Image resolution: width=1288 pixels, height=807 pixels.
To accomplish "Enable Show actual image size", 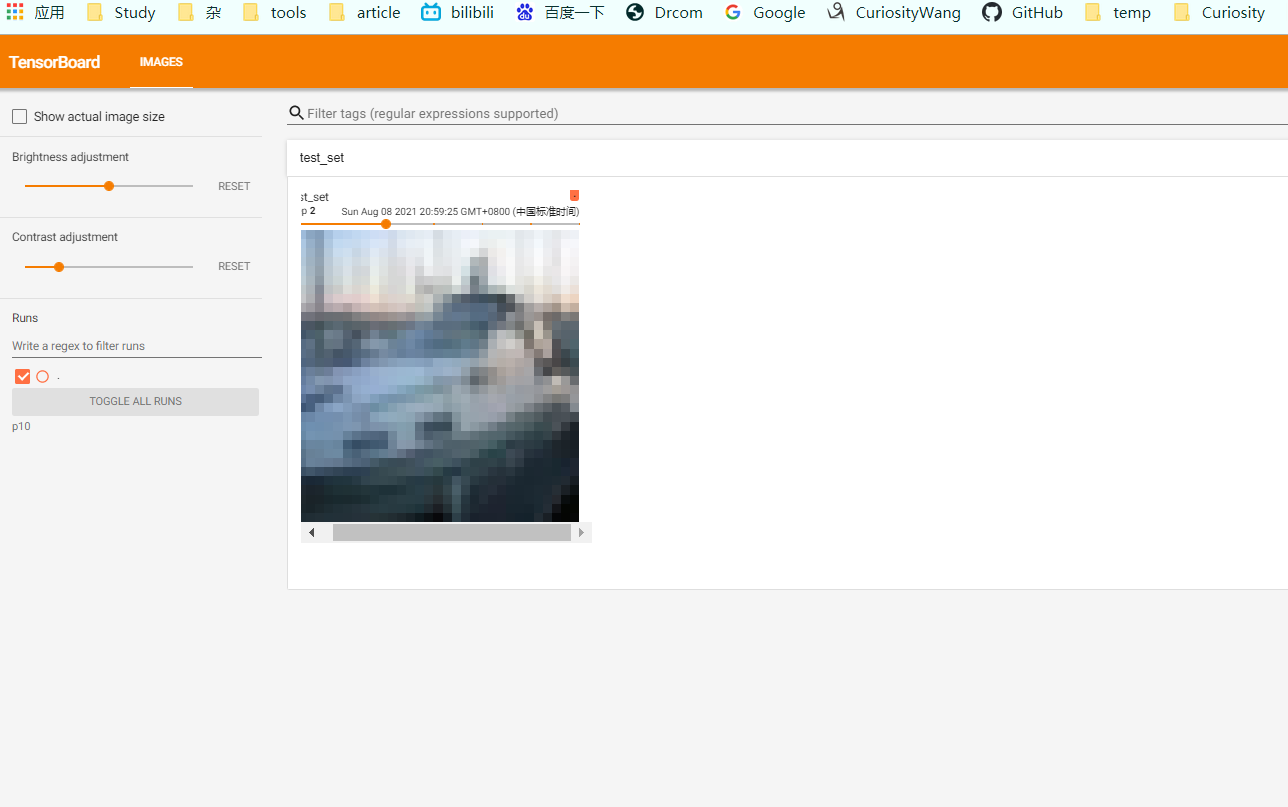I will [19, 116].
